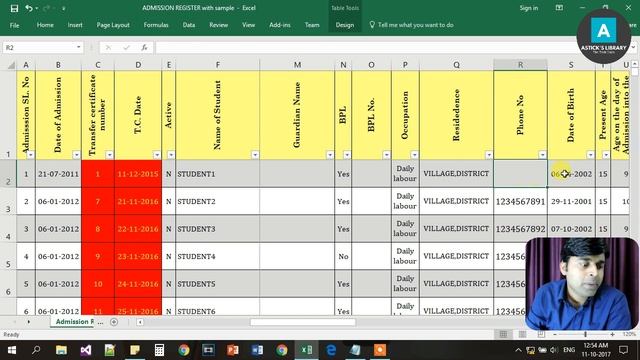Image resolution: width=640 pixels, height=360 pixels.
Task: Click the Admission sheet tab
Action: click(73, 322)
